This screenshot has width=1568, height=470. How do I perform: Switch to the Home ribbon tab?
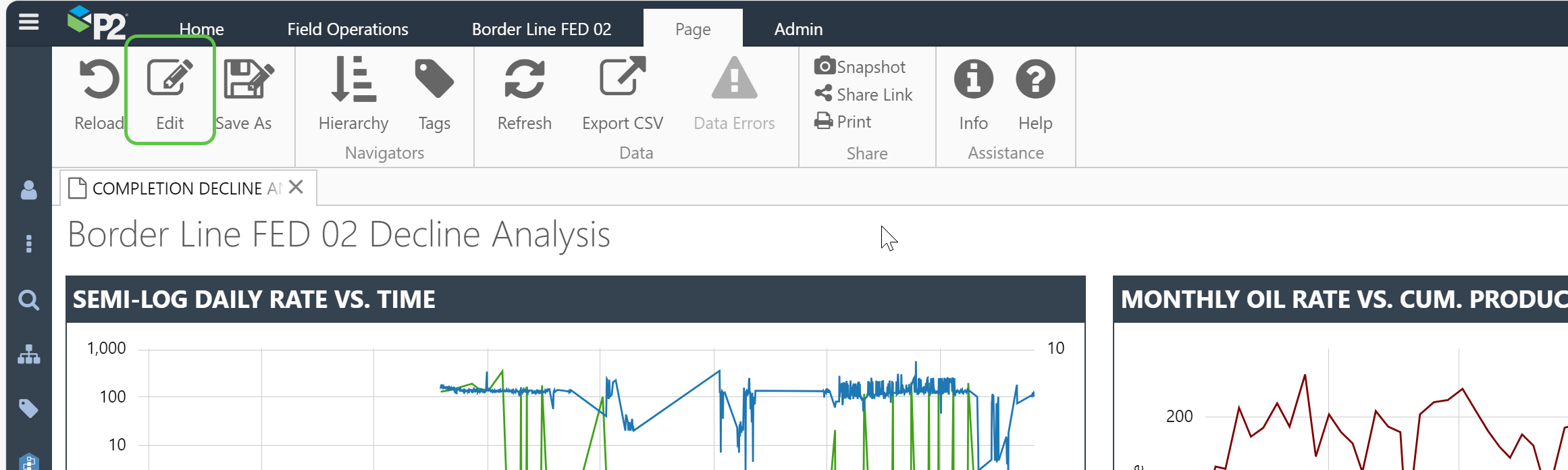[x=201, y=30]
